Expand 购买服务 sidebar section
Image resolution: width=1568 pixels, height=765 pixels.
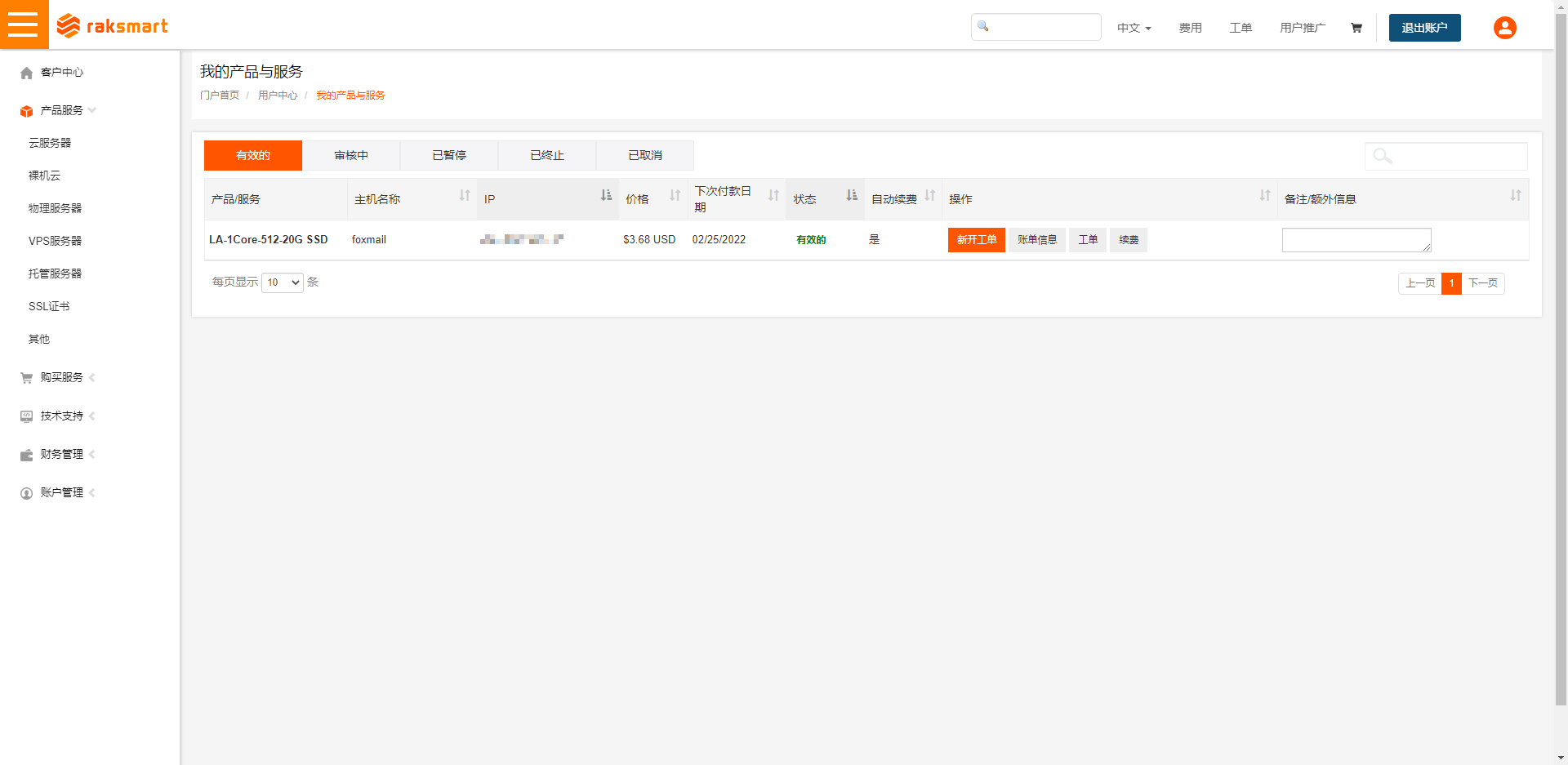click(62, 377)
